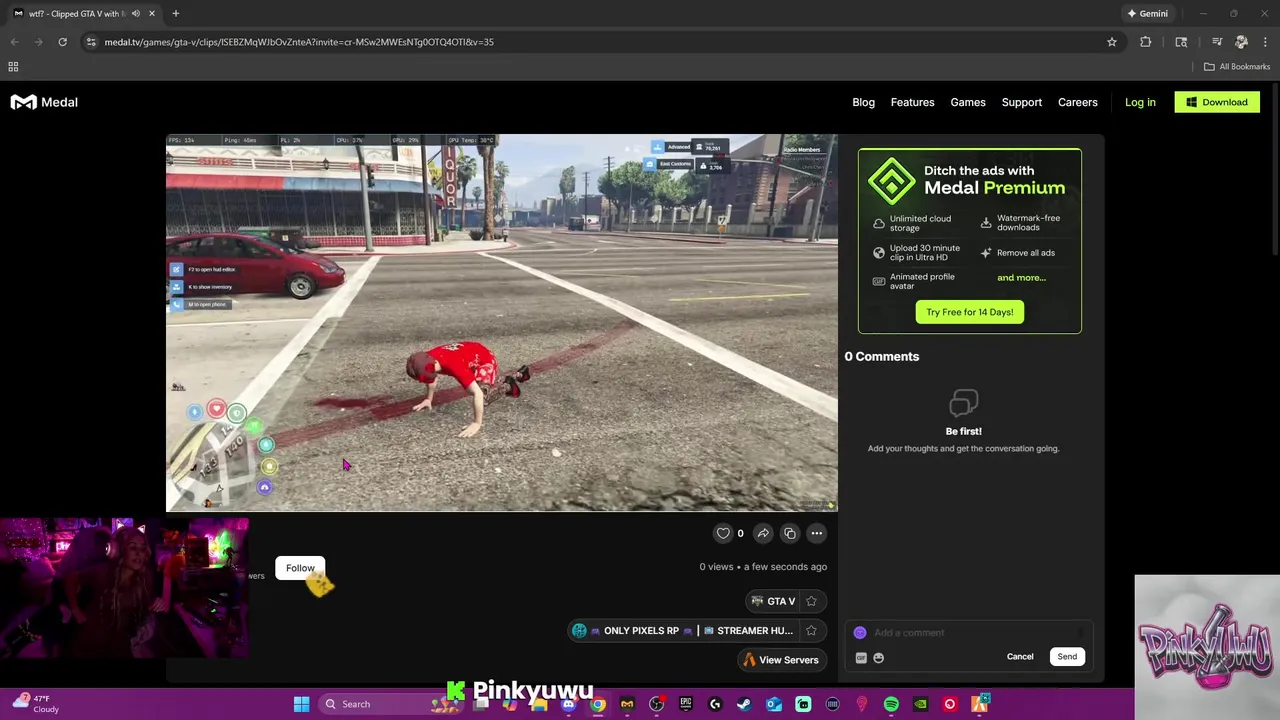Bookmark this page with the star icon
Screen dimensions: 1280x720
(1111, 42)
